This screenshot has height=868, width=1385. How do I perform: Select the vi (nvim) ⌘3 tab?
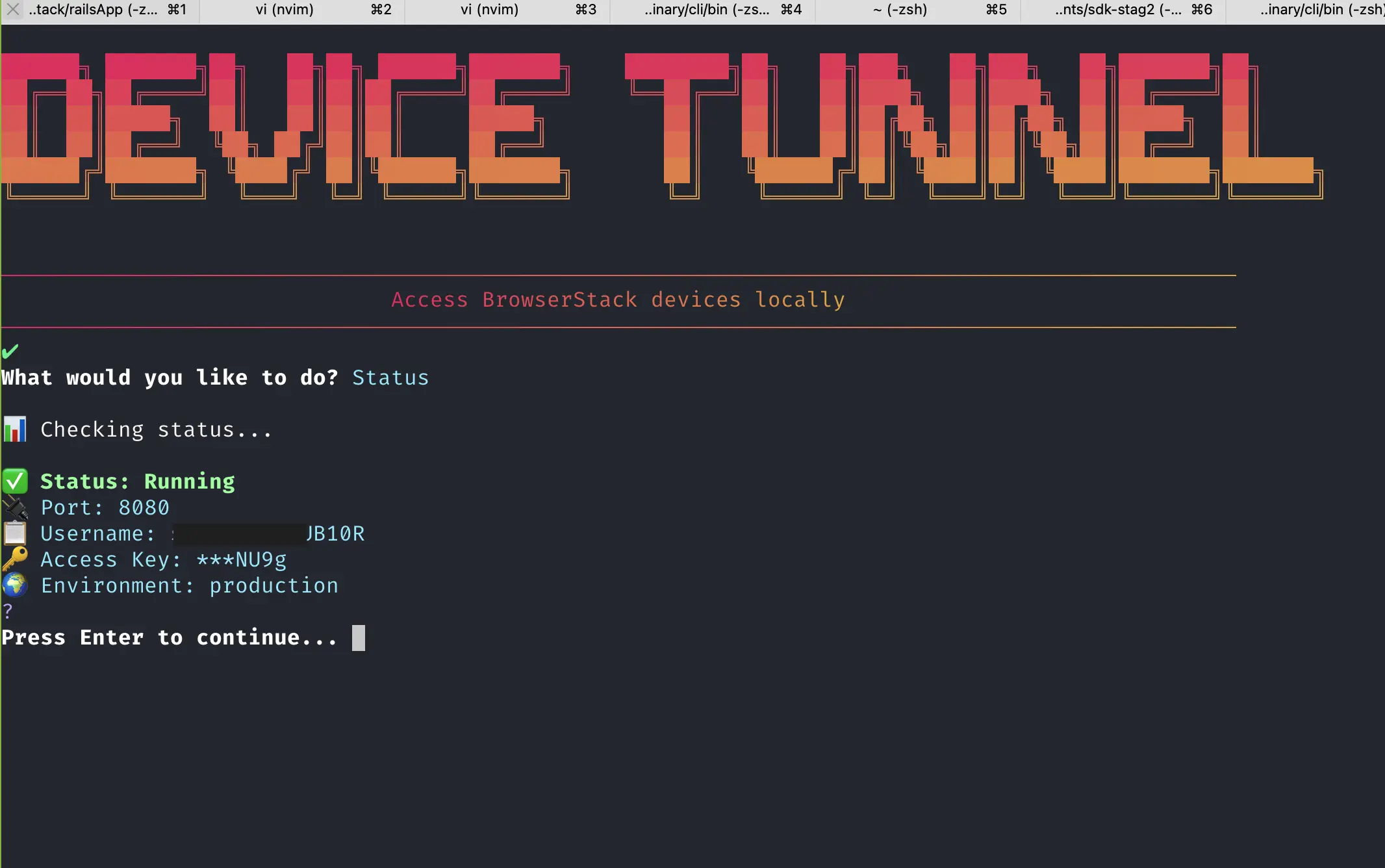click(x=489, y=9)
